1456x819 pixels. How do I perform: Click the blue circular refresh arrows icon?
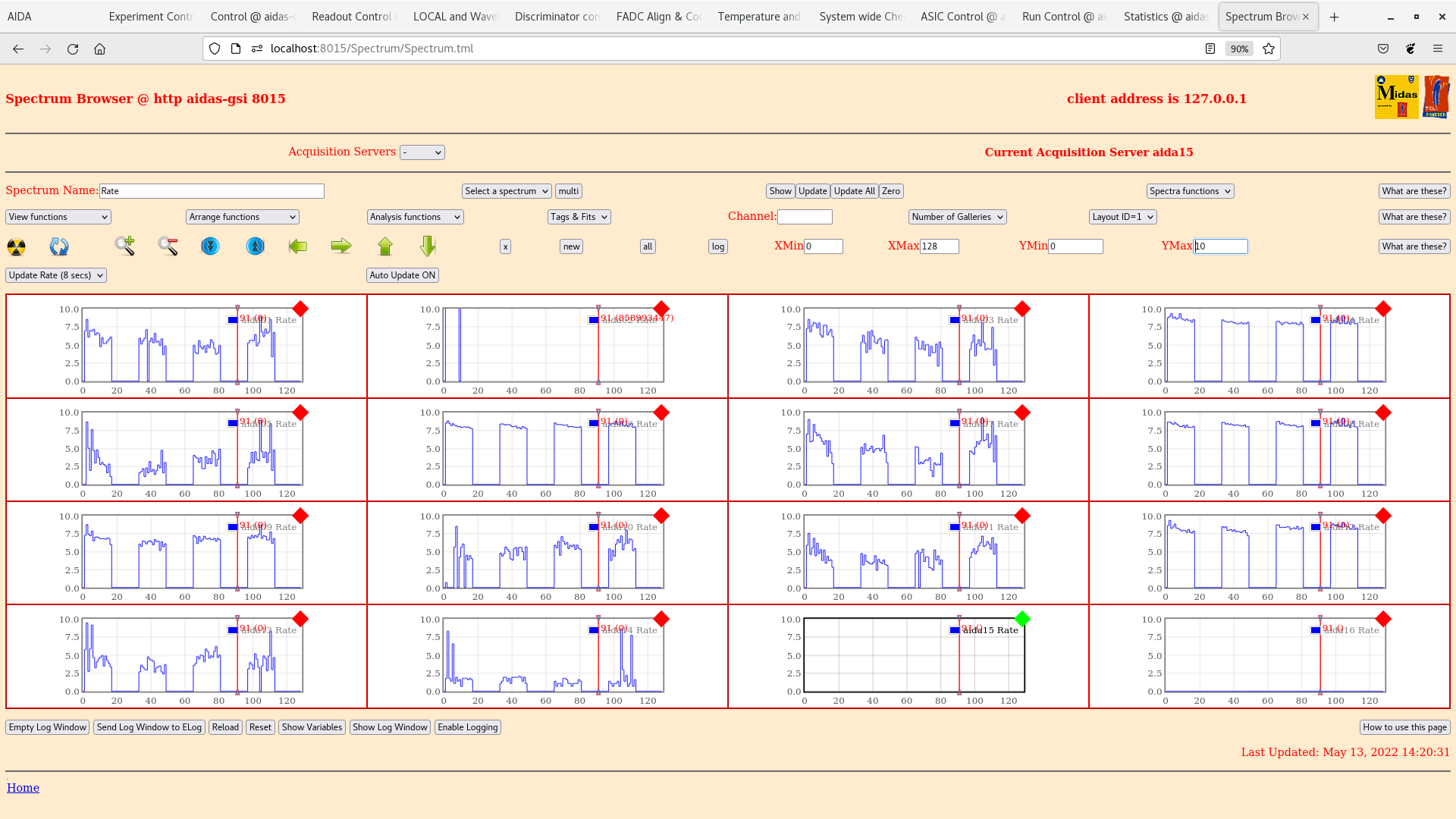tap(59, 246)
